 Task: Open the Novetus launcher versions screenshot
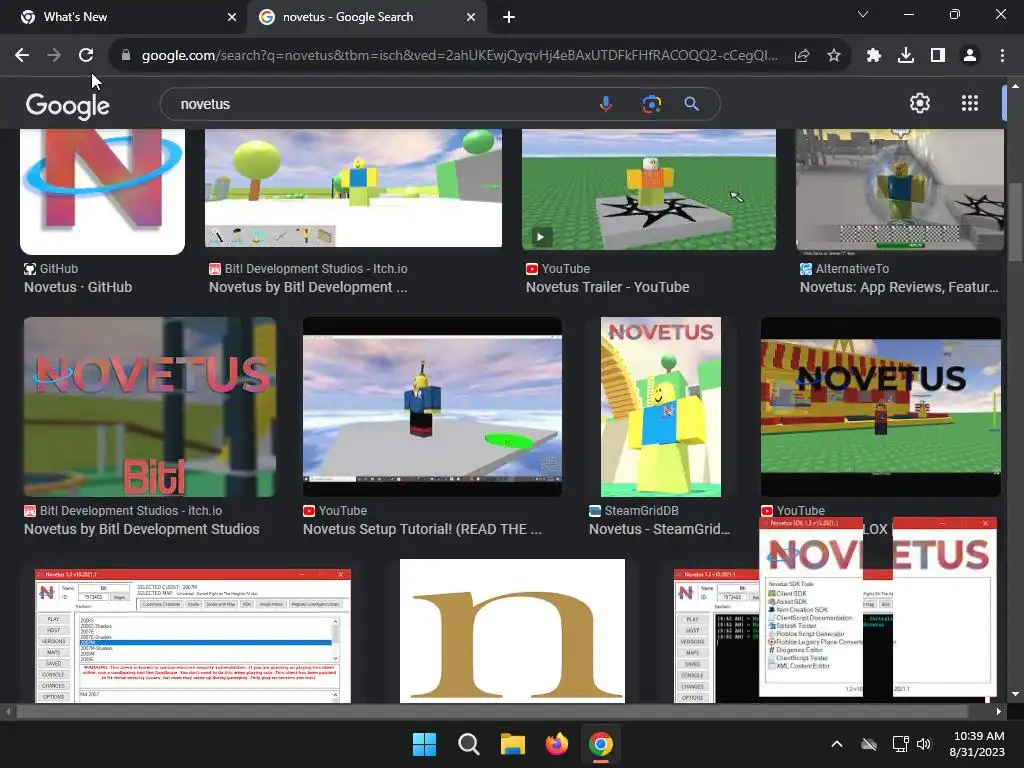tap(193, 636)
